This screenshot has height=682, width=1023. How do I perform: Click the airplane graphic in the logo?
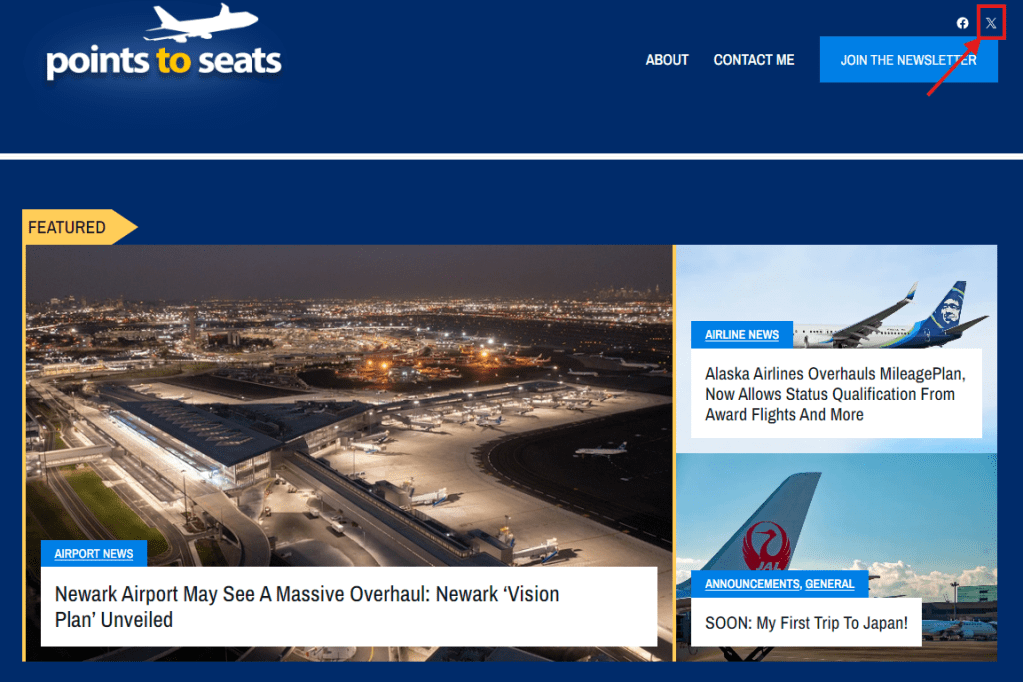coord(200,22)
